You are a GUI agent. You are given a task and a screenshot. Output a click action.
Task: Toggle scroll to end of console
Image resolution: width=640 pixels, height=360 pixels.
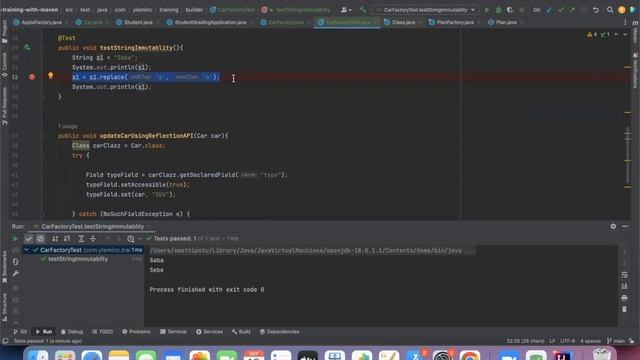tap(624, 287)
